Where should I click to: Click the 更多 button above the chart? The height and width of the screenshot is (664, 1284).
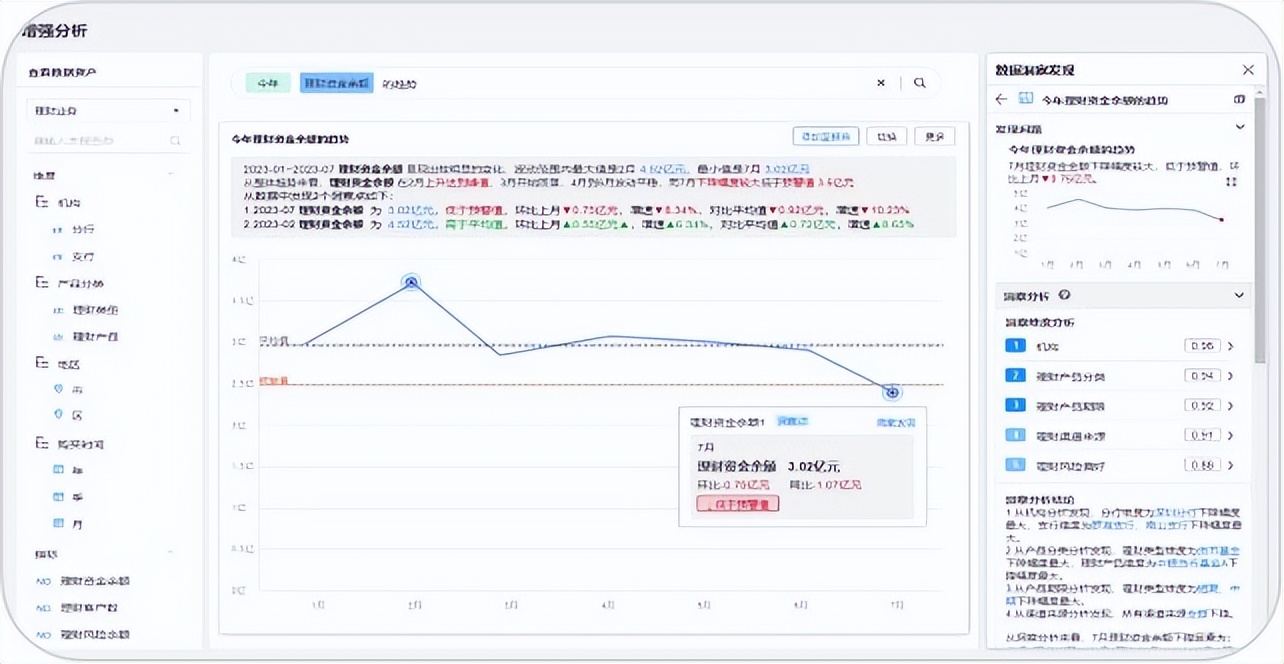(935, 135)
